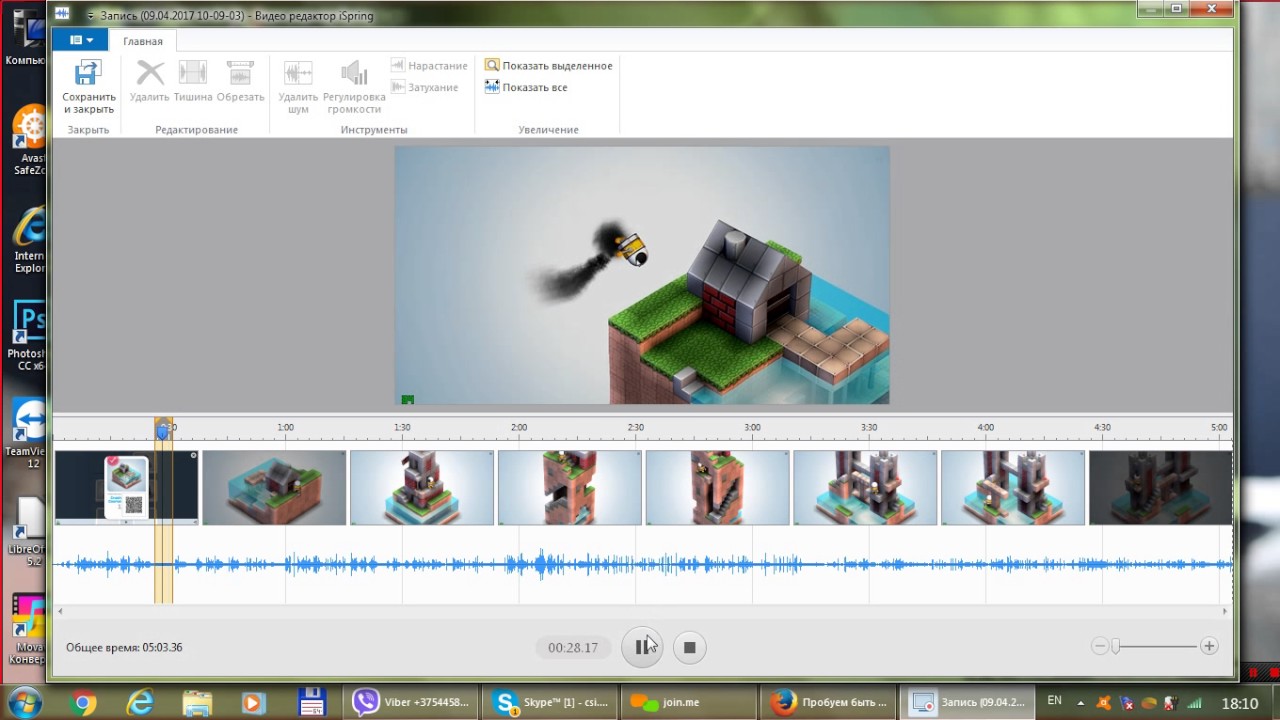
Task: Click the blue playhead marker on timeline
Action: (x=163, y=430)
